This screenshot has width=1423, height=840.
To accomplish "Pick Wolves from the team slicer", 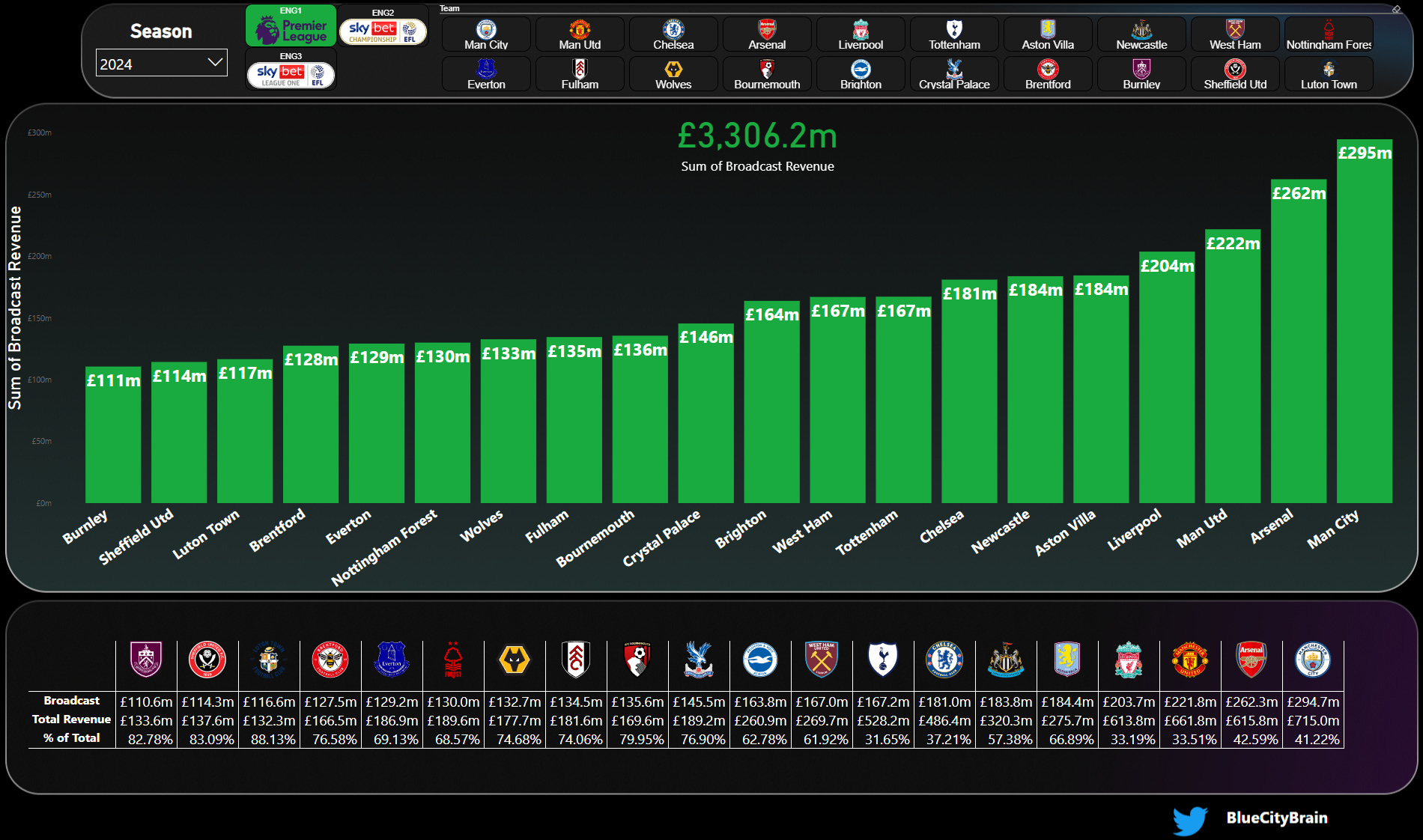I will point(673,74).
